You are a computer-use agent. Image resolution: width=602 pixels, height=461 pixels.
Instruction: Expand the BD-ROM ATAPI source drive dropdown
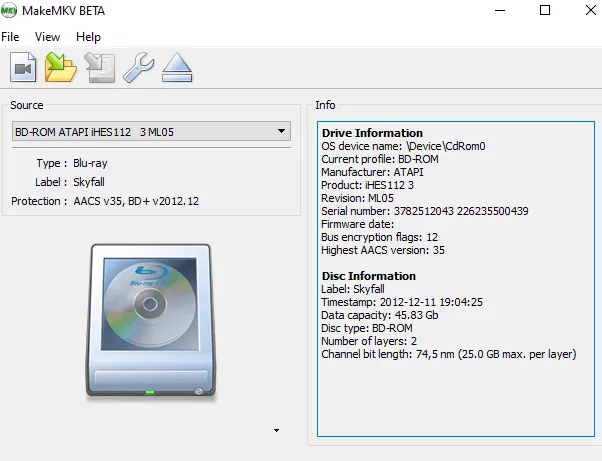(151, 132)
